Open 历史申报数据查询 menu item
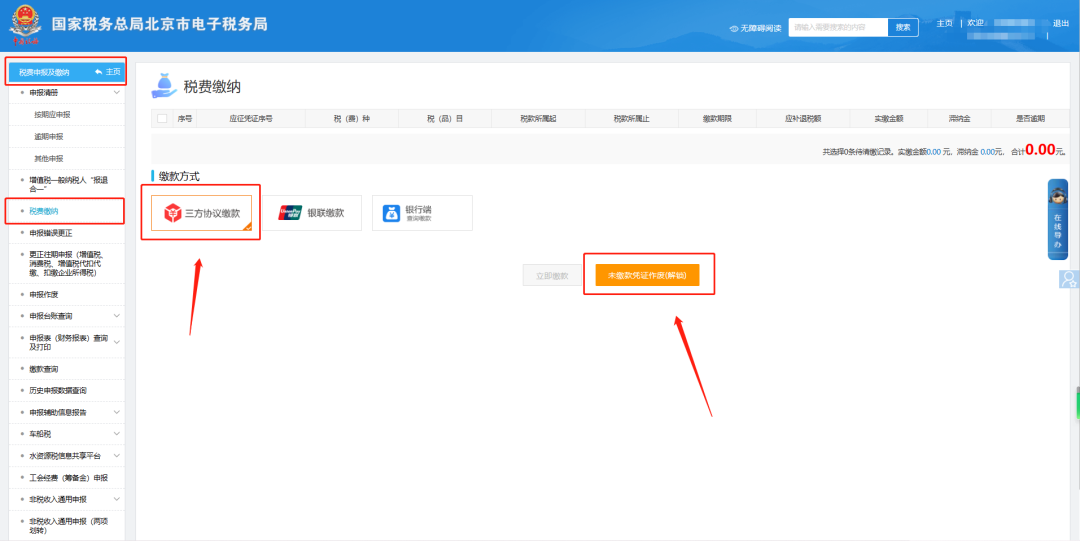Image resolution: width=1080 pixels, height=541 pixels. 59,390
